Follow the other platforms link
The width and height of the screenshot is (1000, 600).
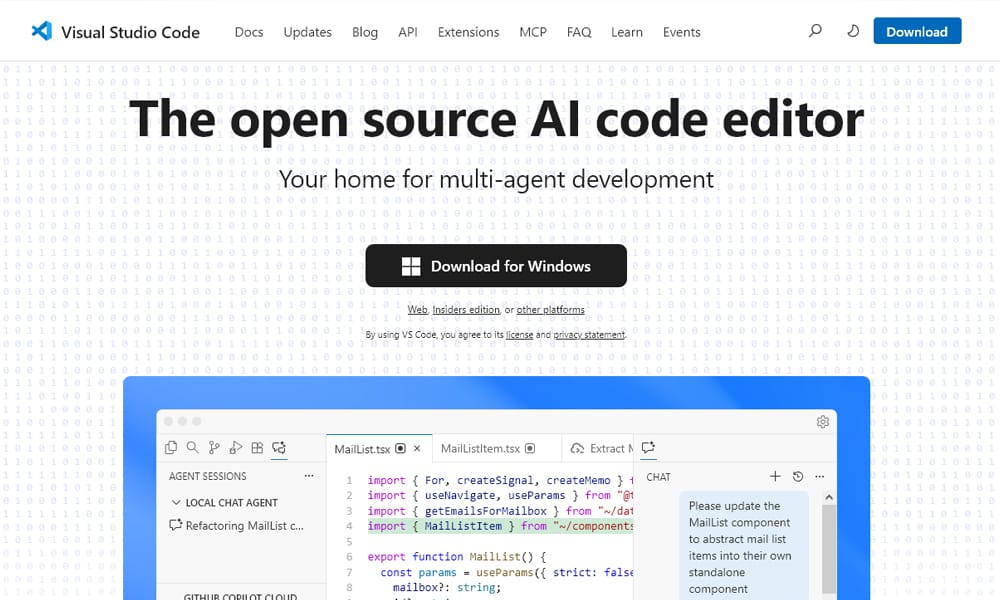550,310
